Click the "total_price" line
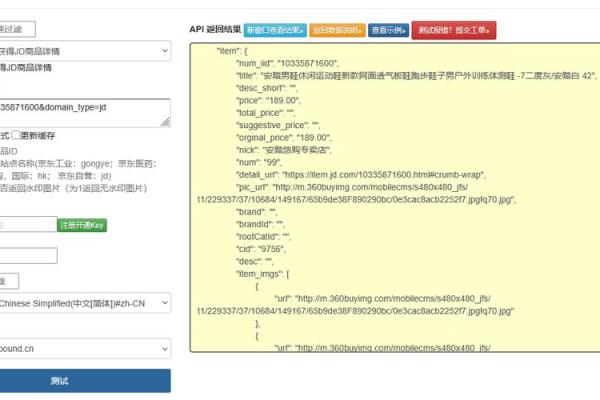600x400 pixels. click(x=265, y=113)
